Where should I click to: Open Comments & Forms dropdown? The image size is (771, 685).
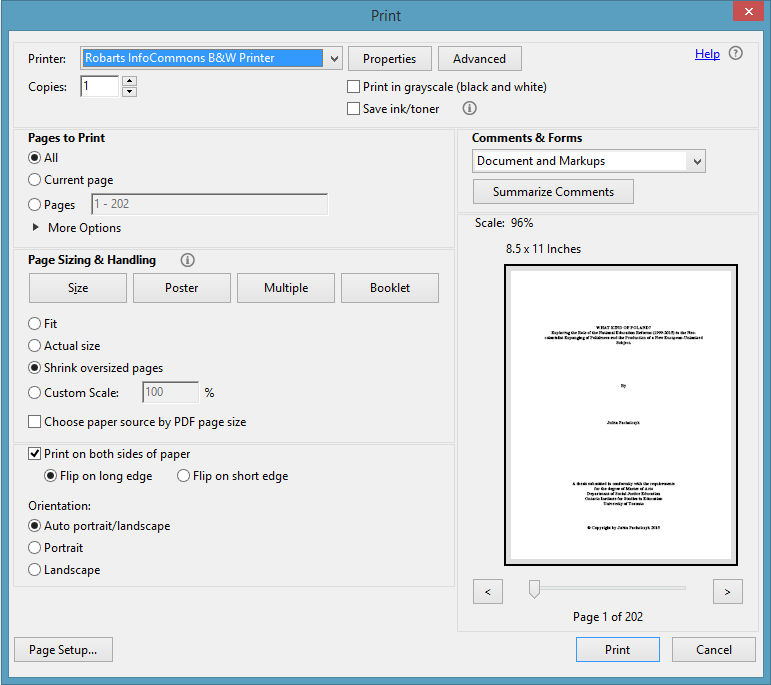[x=697, y=161]
